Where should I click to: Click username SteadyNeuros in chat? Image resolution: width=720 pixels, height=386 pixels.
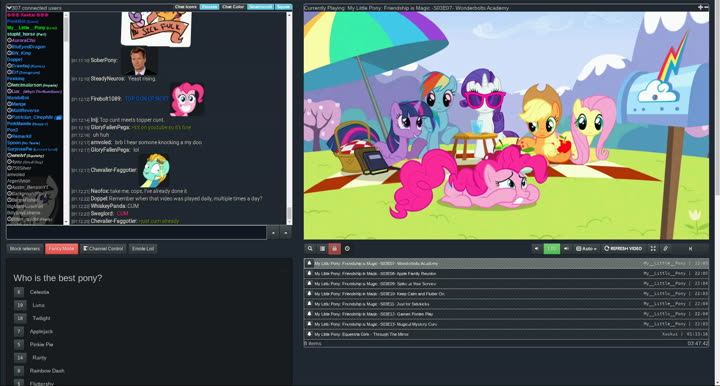(x=108, y=78)
